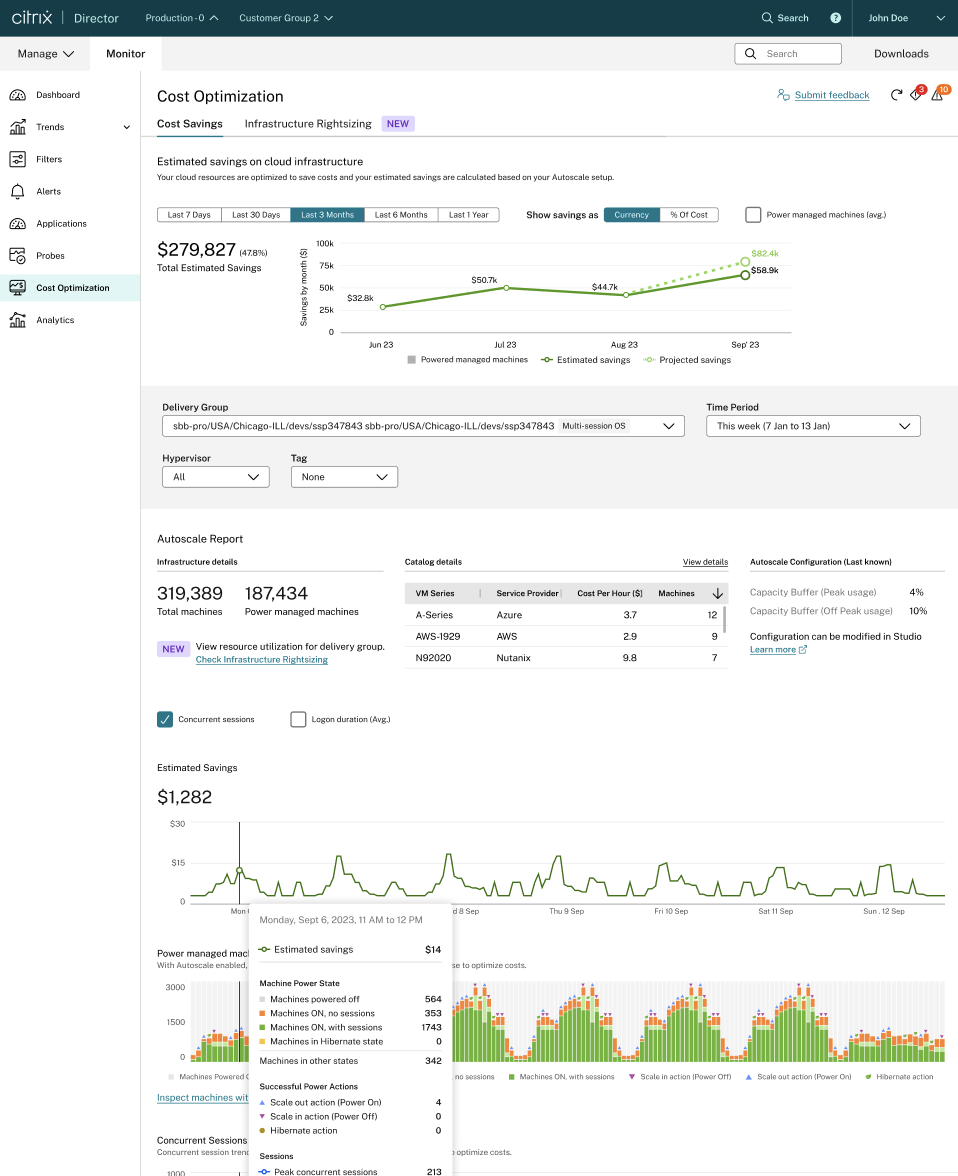
Task: Click the Check Infrastructure Rightsizing link
Action: point(261,660)
